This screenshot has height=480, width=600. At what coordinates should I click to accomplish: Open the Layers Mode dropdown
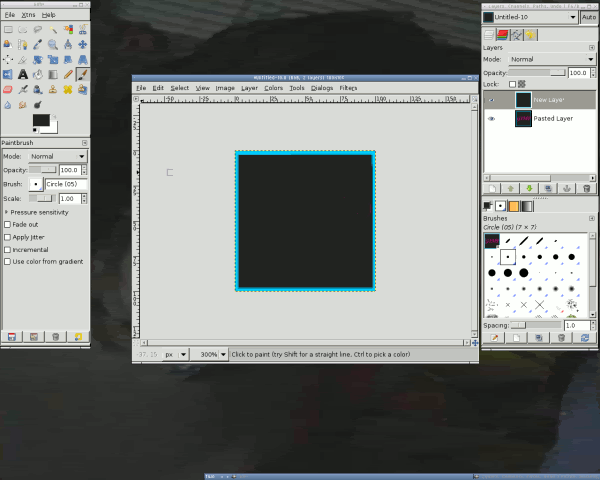coord(552,59)
